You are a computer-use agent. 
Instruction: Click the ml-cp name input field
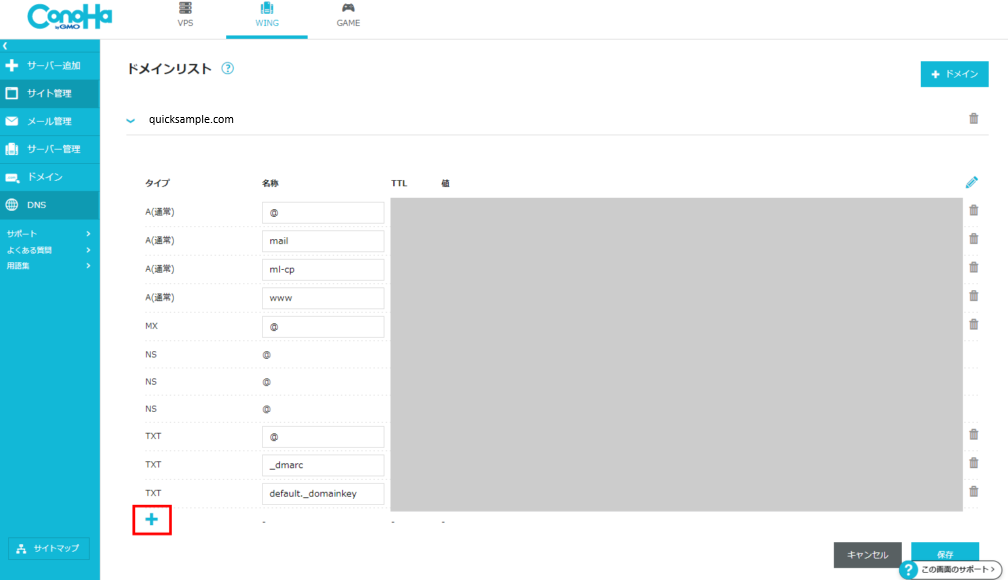323,270
